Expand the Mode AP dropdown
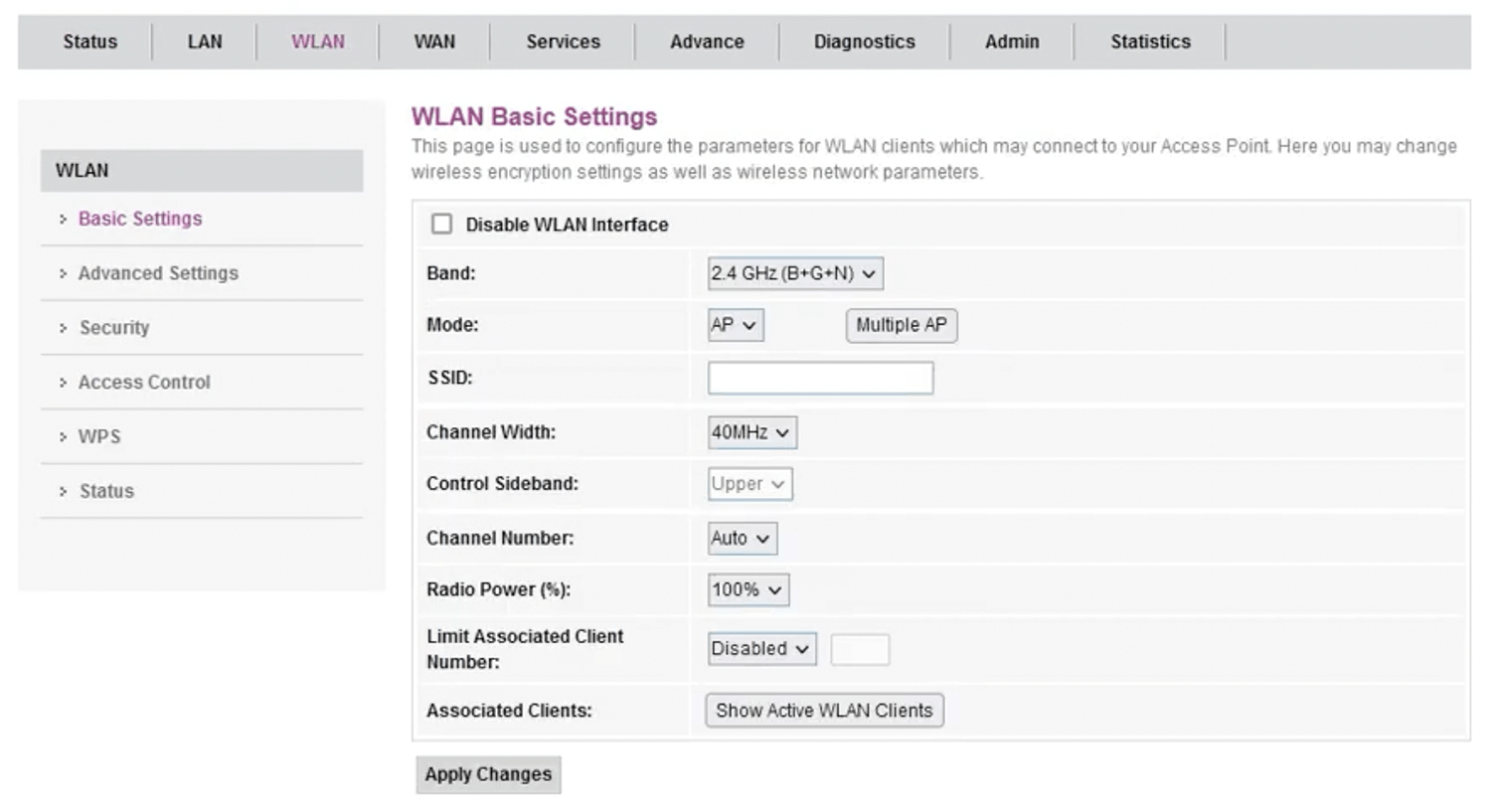Screen dimensions: 1491x812 (x=735, y=325)
